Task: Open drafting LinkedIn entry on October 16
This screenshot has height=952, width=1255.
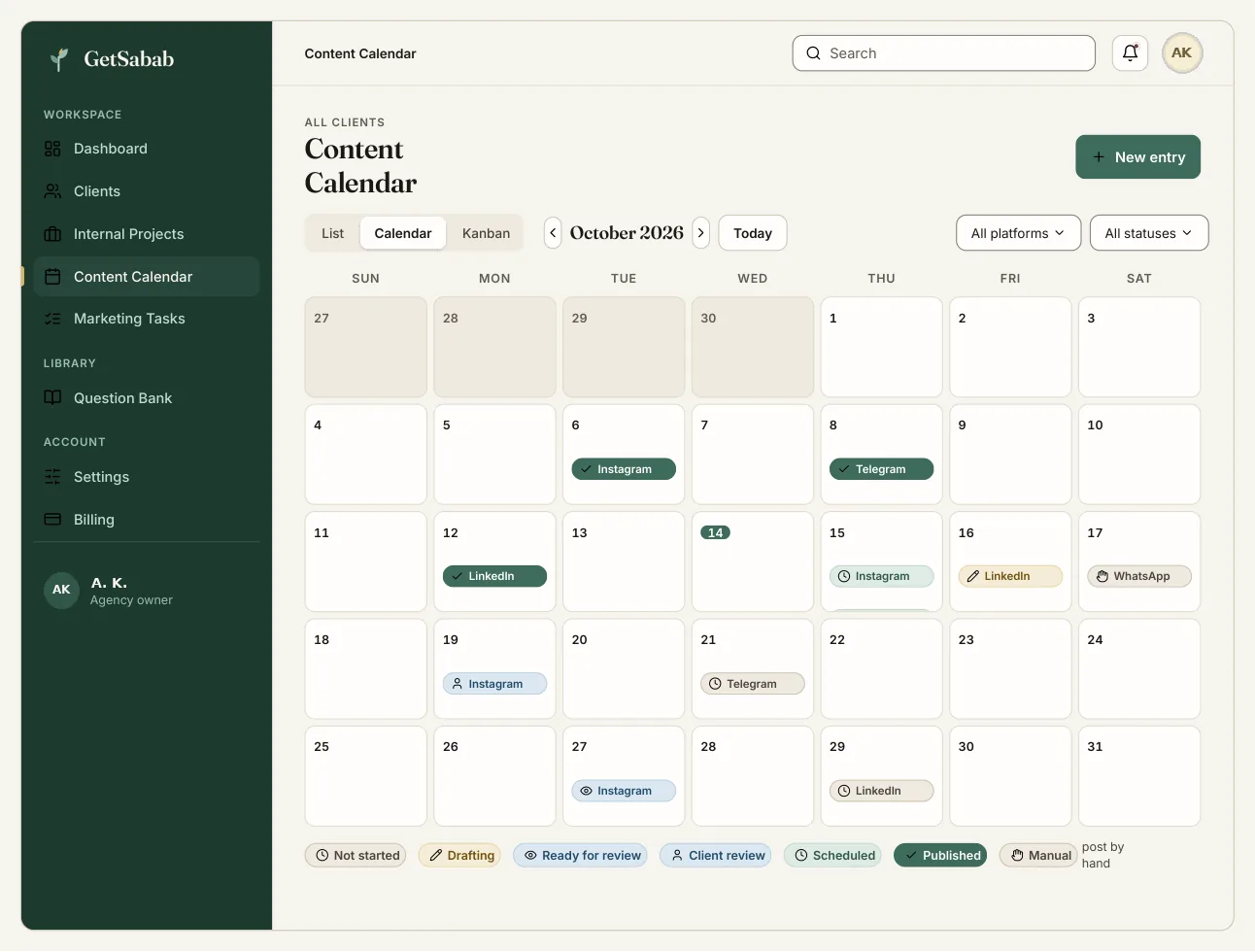Action: (1010, 576)
